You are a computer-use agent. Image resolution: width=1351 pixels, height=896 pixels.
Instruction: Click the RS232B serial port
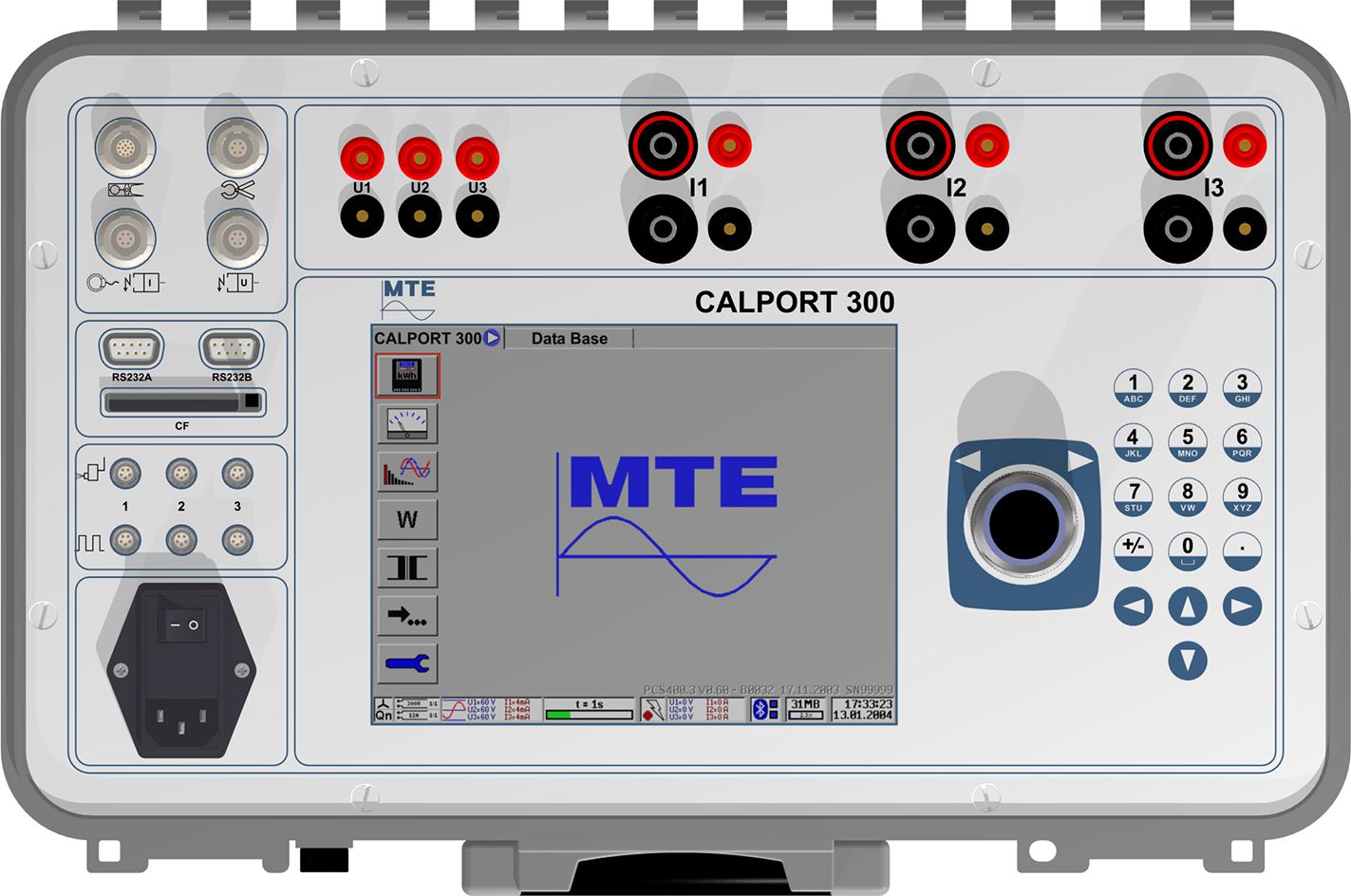pos(232,350)
